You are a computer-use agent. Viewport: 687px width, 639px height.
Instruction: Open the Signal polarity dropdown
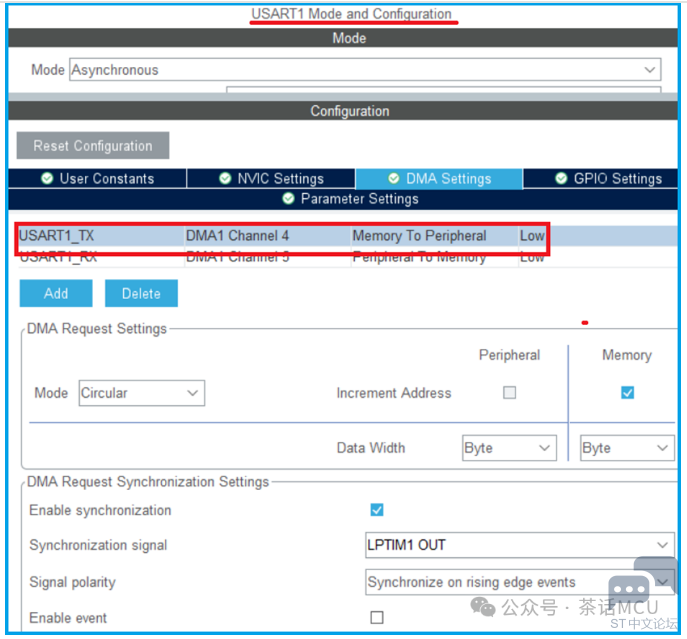coord(520,582)
